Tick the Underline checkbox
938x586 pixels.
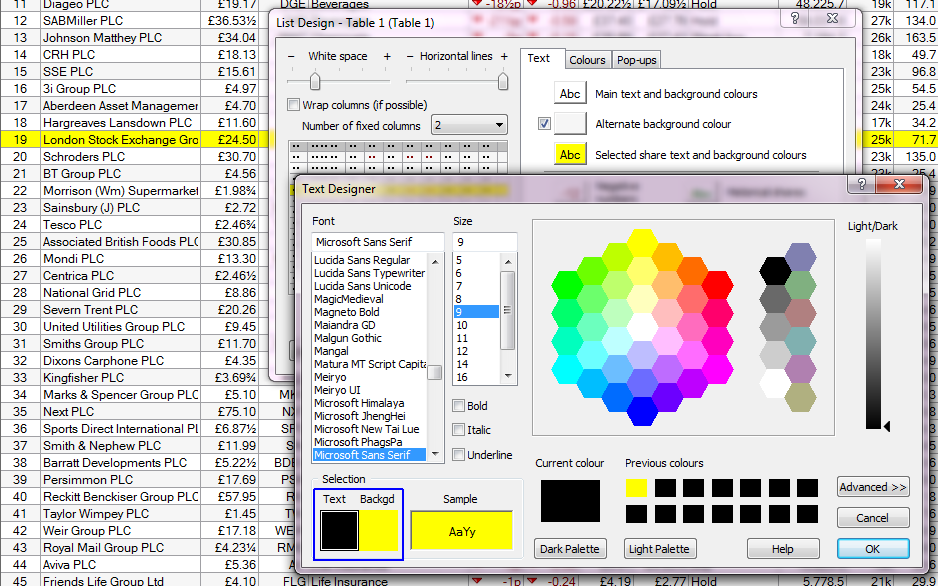point(459,455)
